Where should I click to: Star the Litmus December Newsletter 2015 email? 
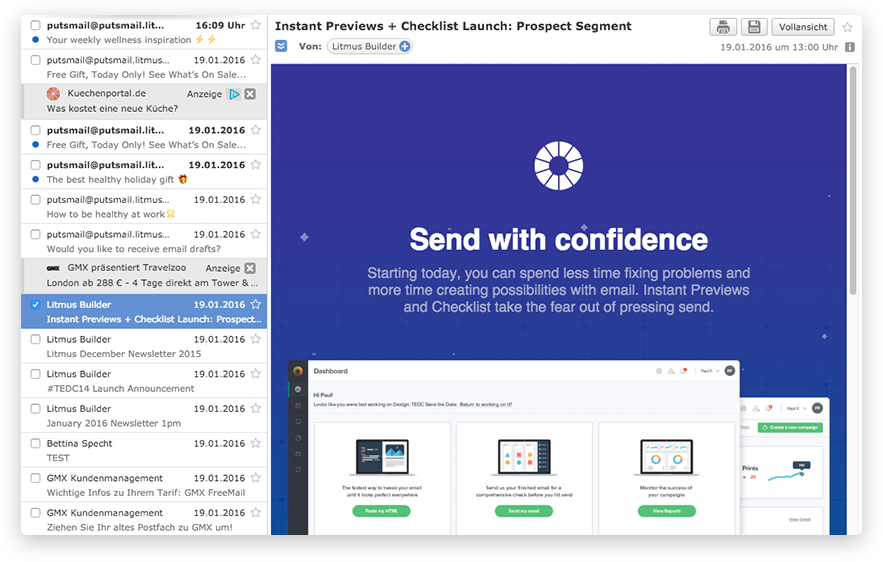pyautogui.click(x=256, y=339)
